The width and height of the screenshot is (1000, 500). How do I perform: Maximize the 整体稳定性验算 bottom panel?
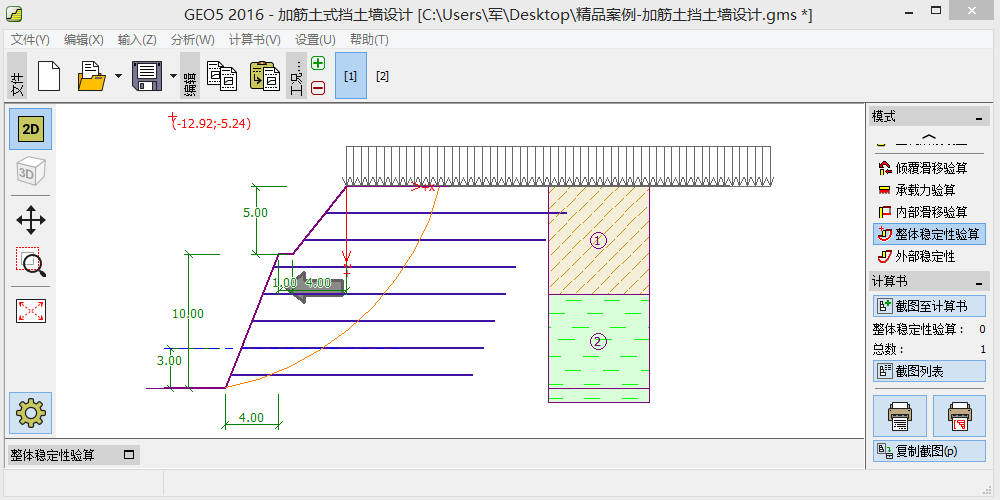click(x=128, y=455)
